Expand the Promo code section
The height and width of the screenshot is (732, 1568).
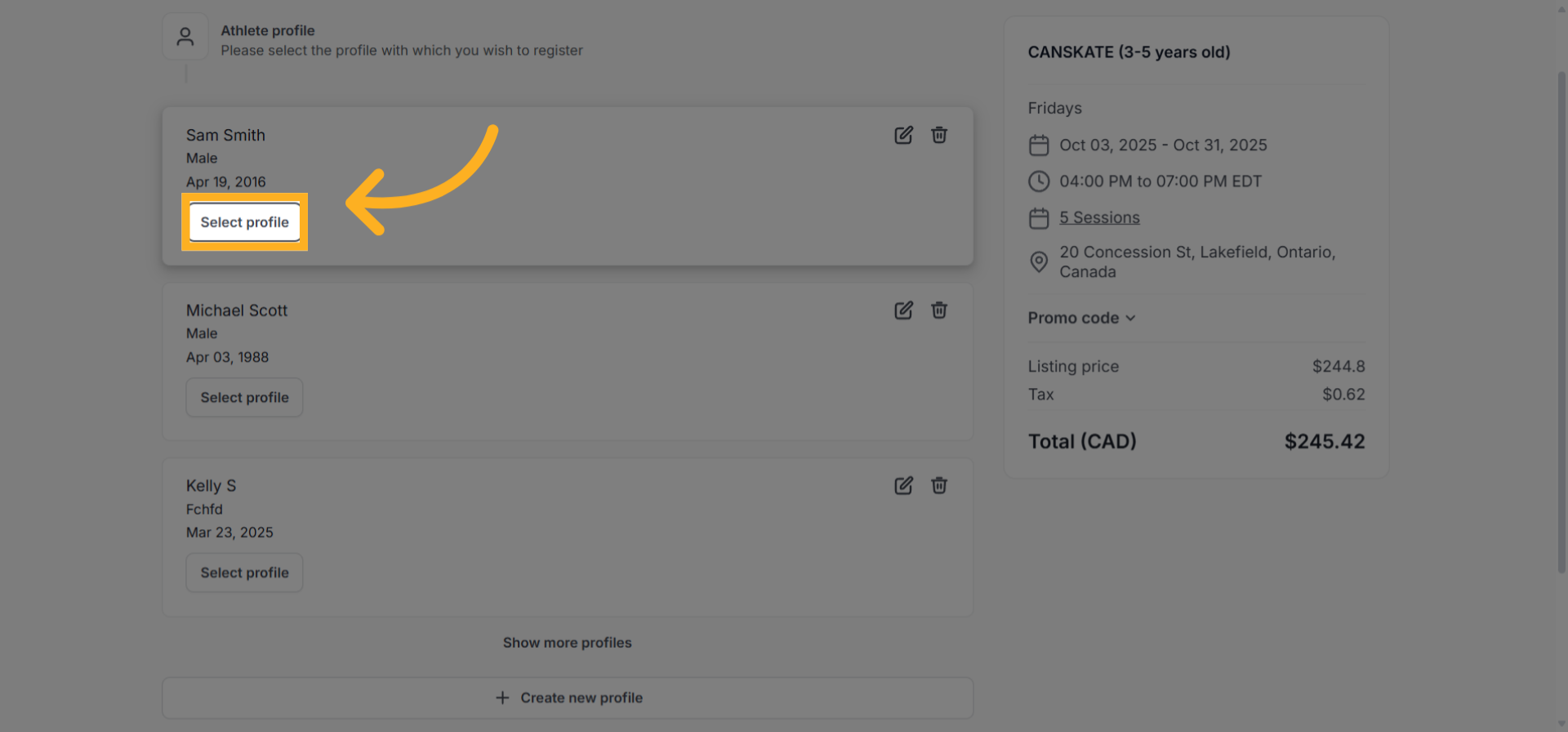point(1081,318)
